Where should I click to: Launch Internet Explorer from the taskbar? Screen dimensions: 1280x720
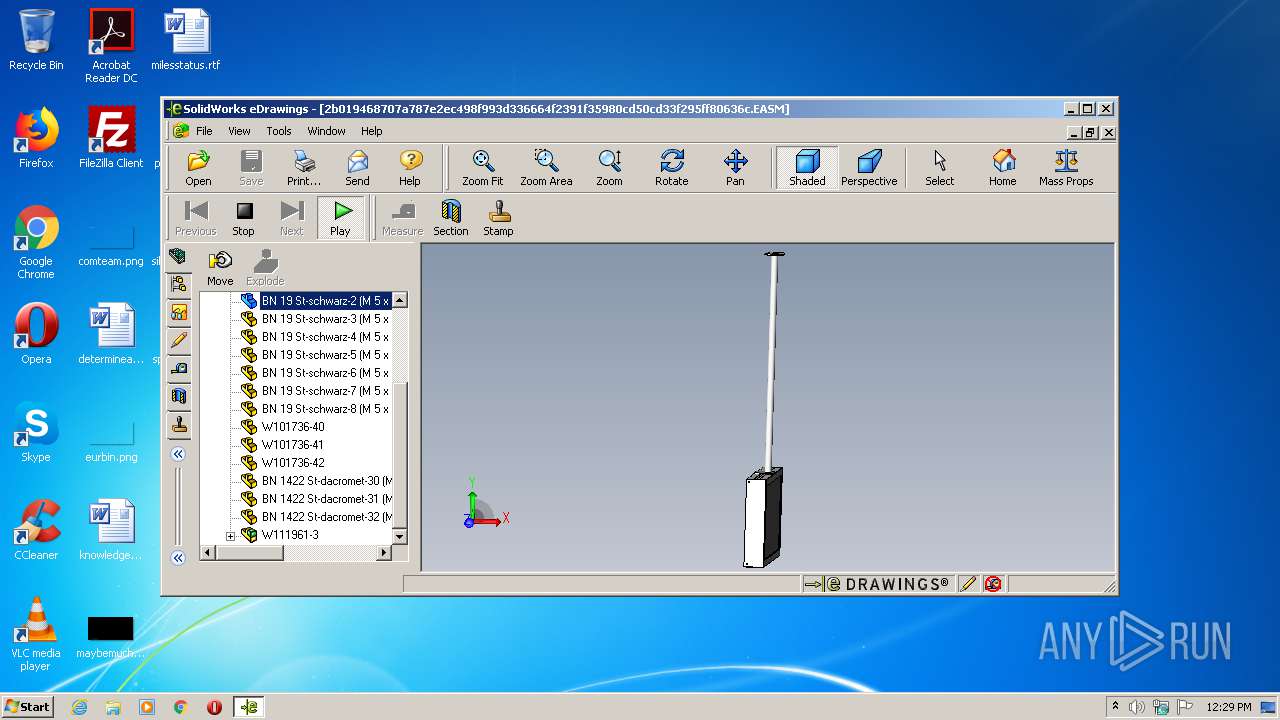pyautogui.click(x=79, y=707)
